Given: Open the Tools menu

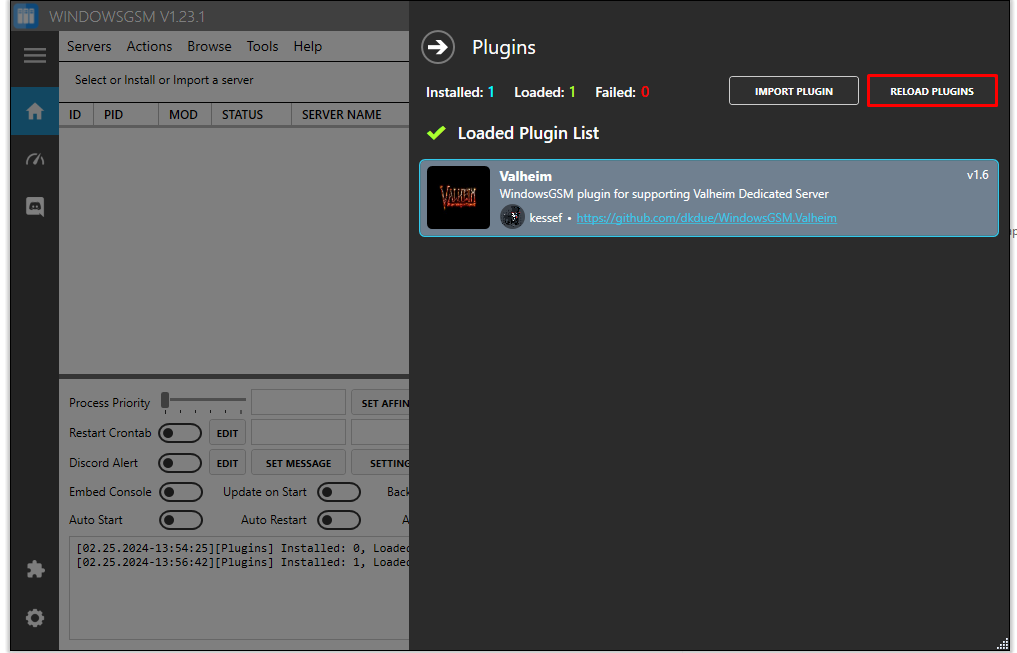Looking at the screenshot, I should coord(262,47).
